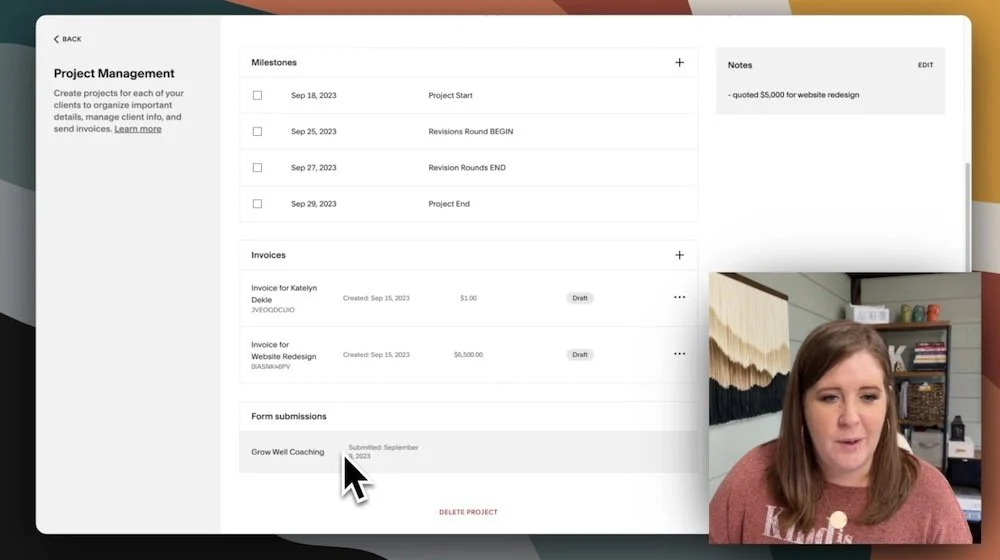The width and height of the screenshot is (1000, 560).
Task: Check the Project End milestone
Action: [257, 204]
